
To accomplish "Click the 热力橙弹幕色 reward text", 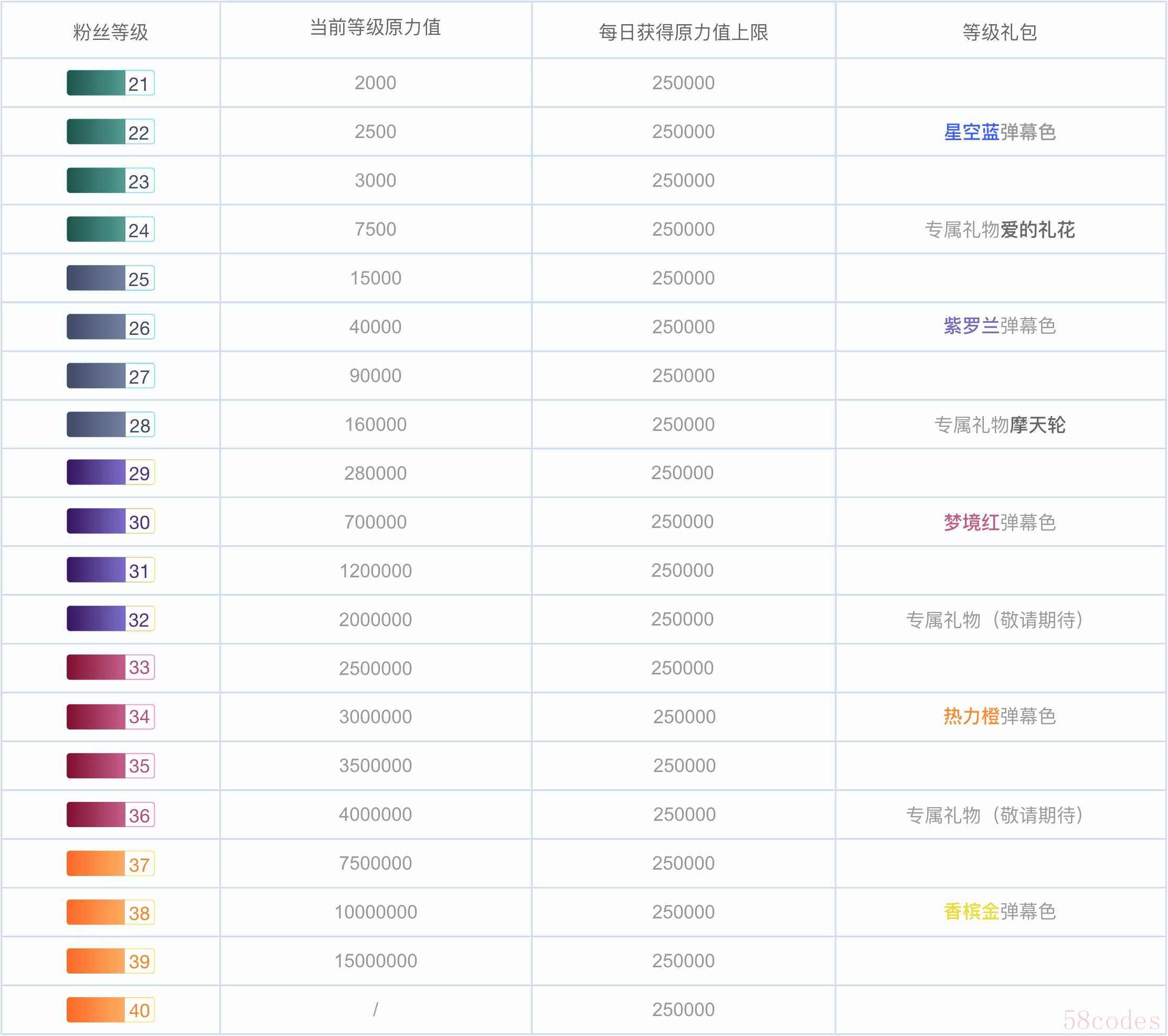I will coord(1000,716).
